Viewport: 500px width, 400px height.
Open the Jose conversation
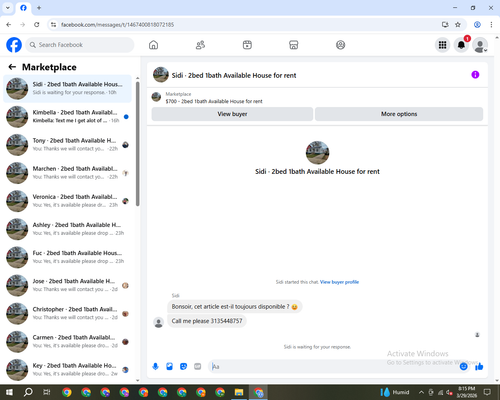(67, 285)
